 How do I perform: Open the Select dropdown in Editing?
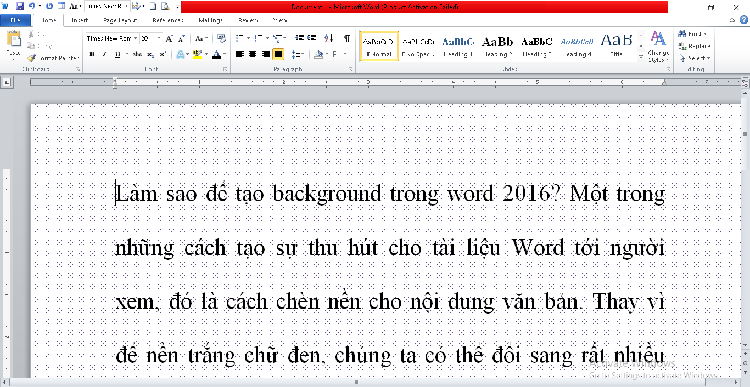(x=694, y=58)
